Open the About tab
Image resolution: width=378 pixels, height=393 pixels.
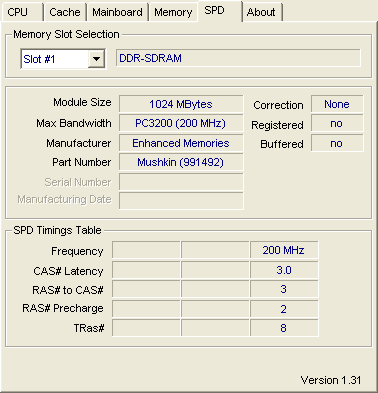pos(262,12)
